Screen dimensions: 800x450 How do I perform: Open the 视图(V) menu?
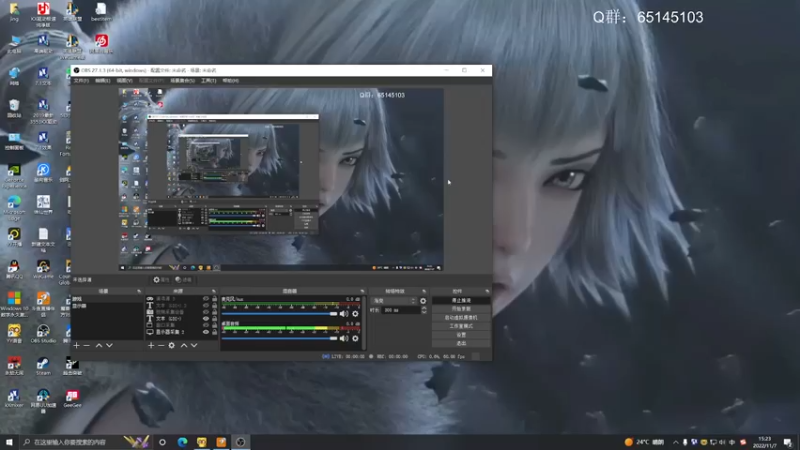click(124, 81)
